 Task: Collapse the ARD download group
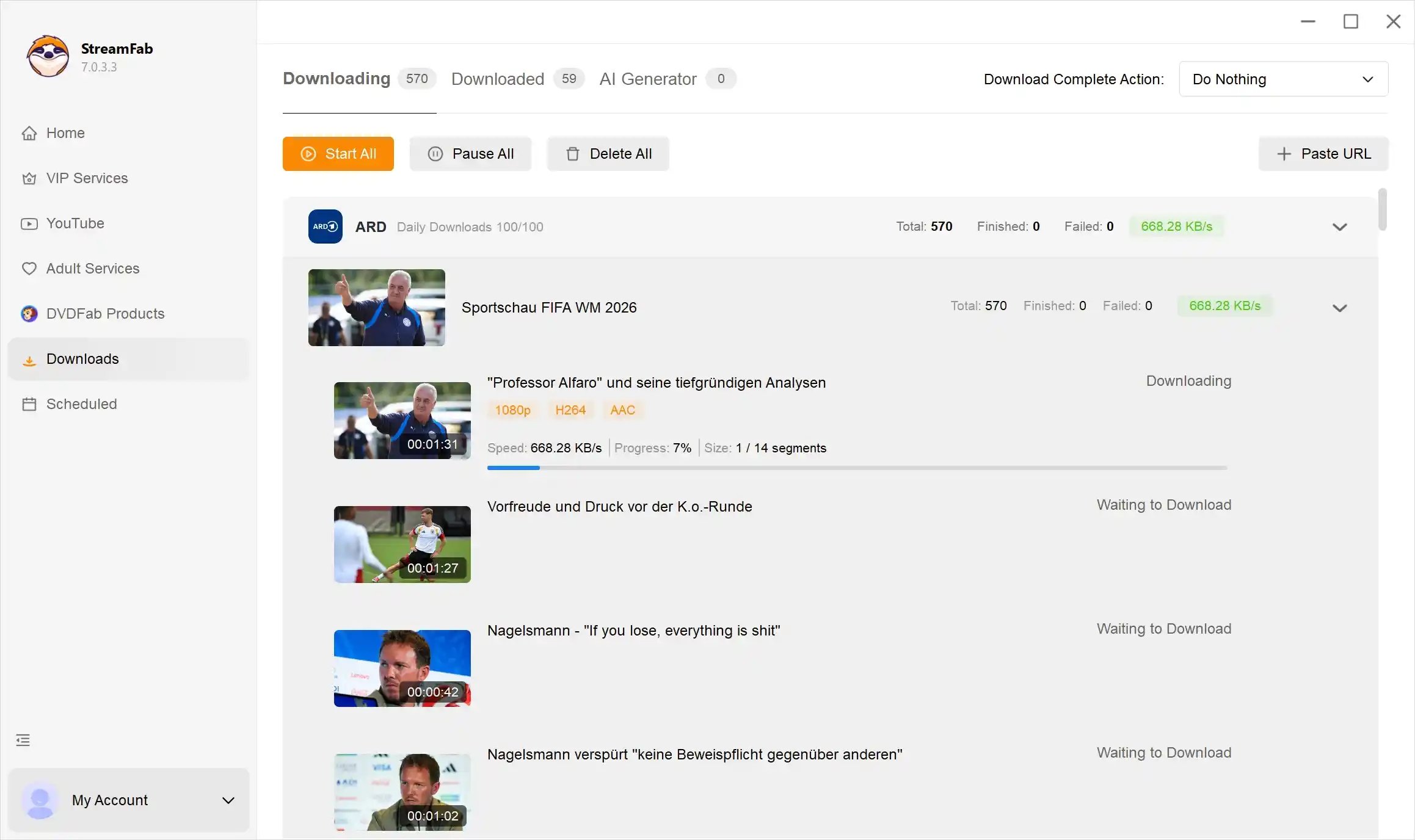[x=1339, y=227]
